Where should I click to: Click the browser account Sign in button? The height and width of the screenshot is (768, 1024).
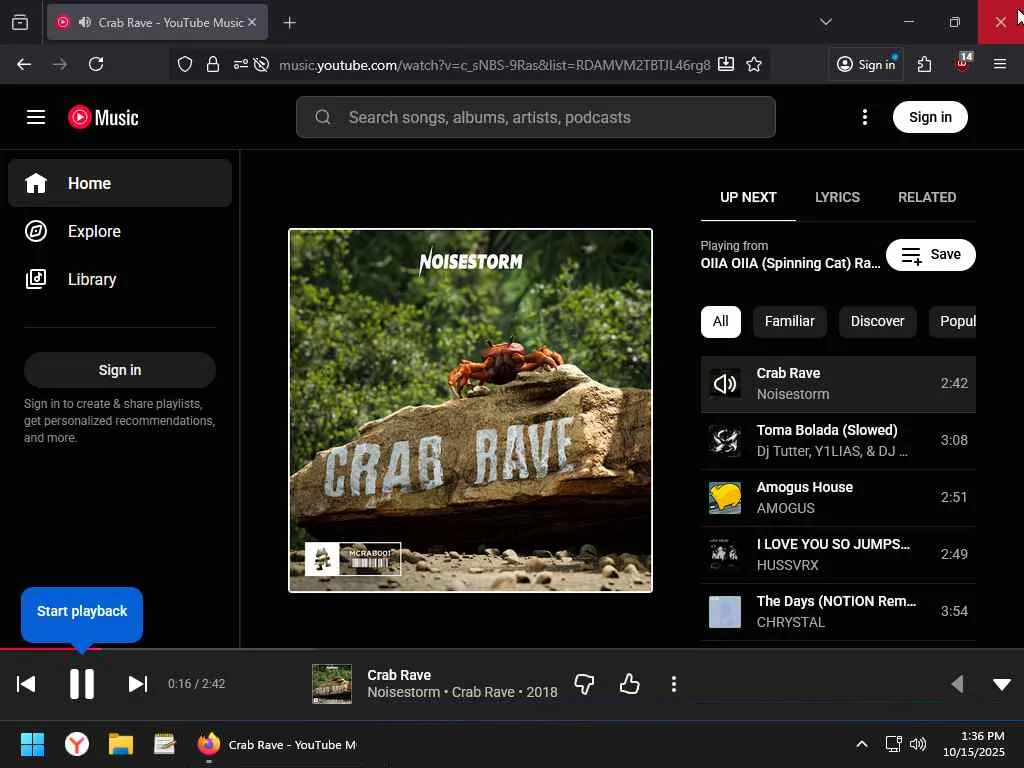[x=866, y=64]
